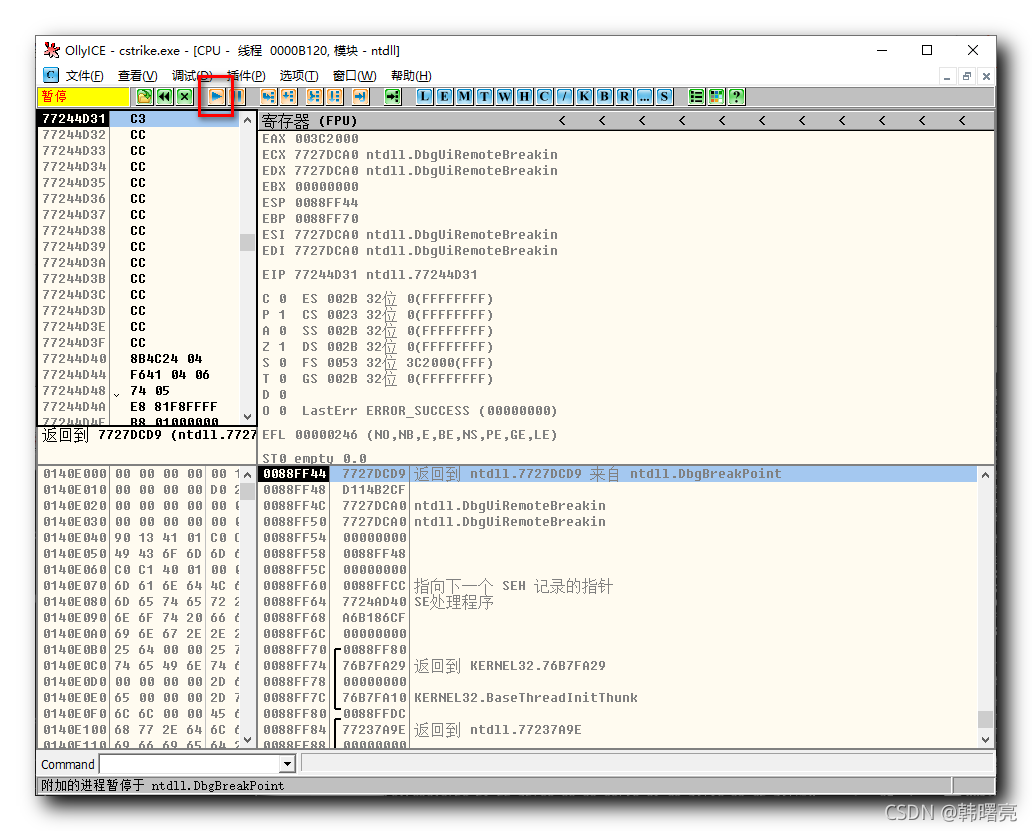This screenshot has height=831, width=1032.
Task: Click disassembly pane scroll down arrow
Action: coord(247,416)
